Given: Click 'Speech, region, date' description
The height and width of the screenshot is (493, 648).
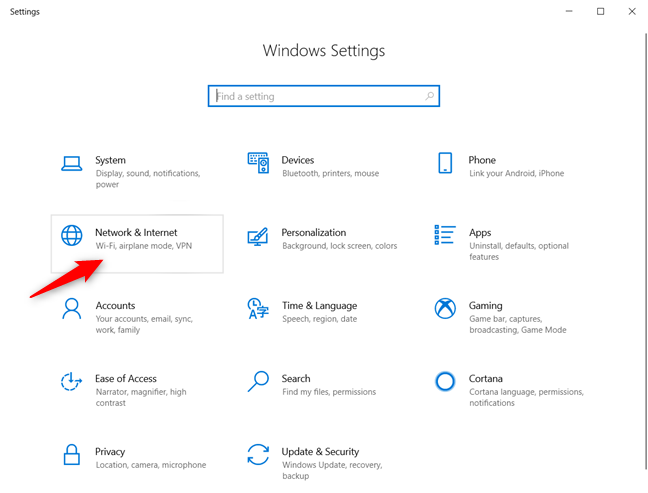Looking at the screenshot, I should [x=319, y=319].
